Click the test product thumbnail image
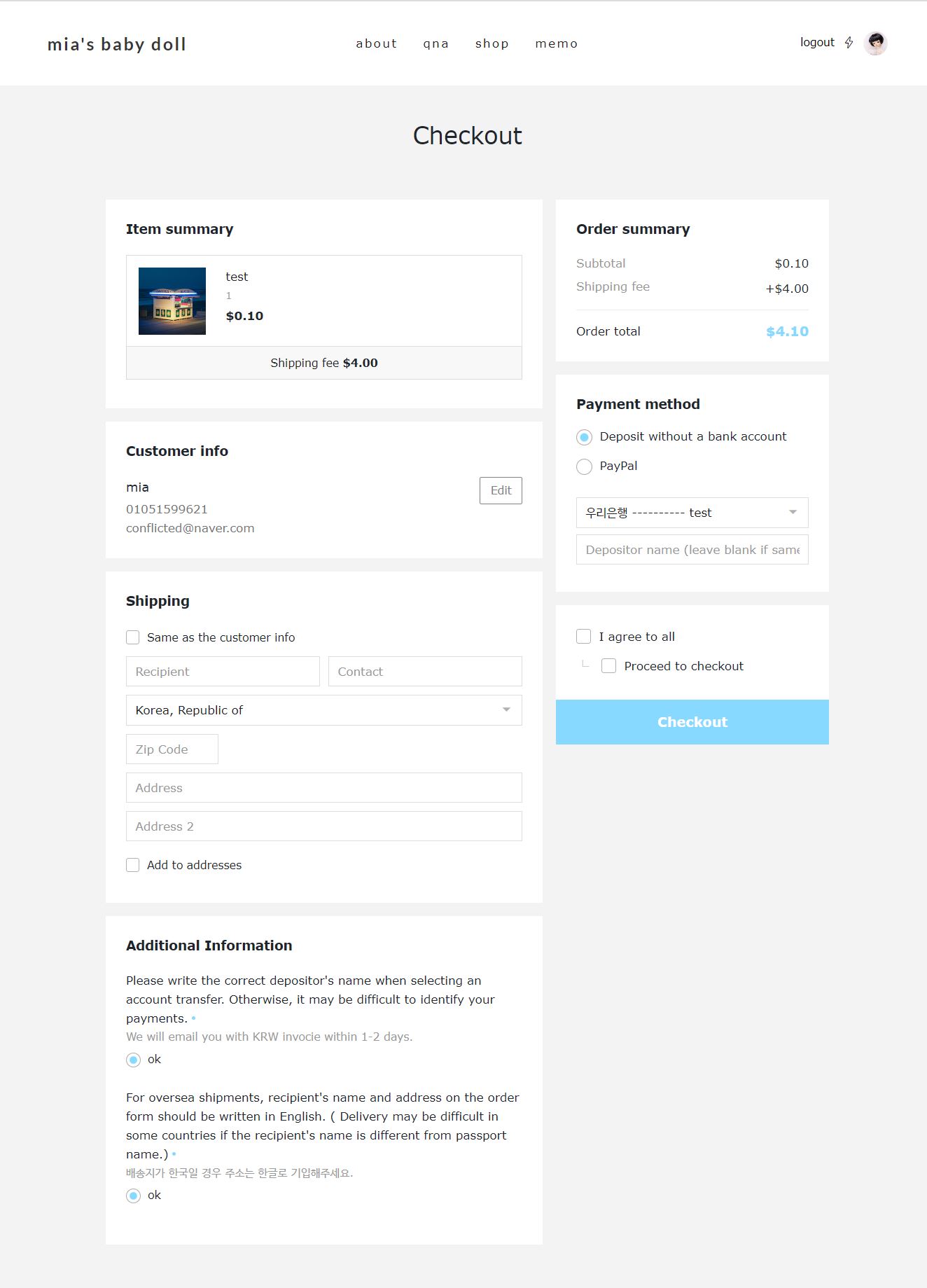 tap(172, 301)
